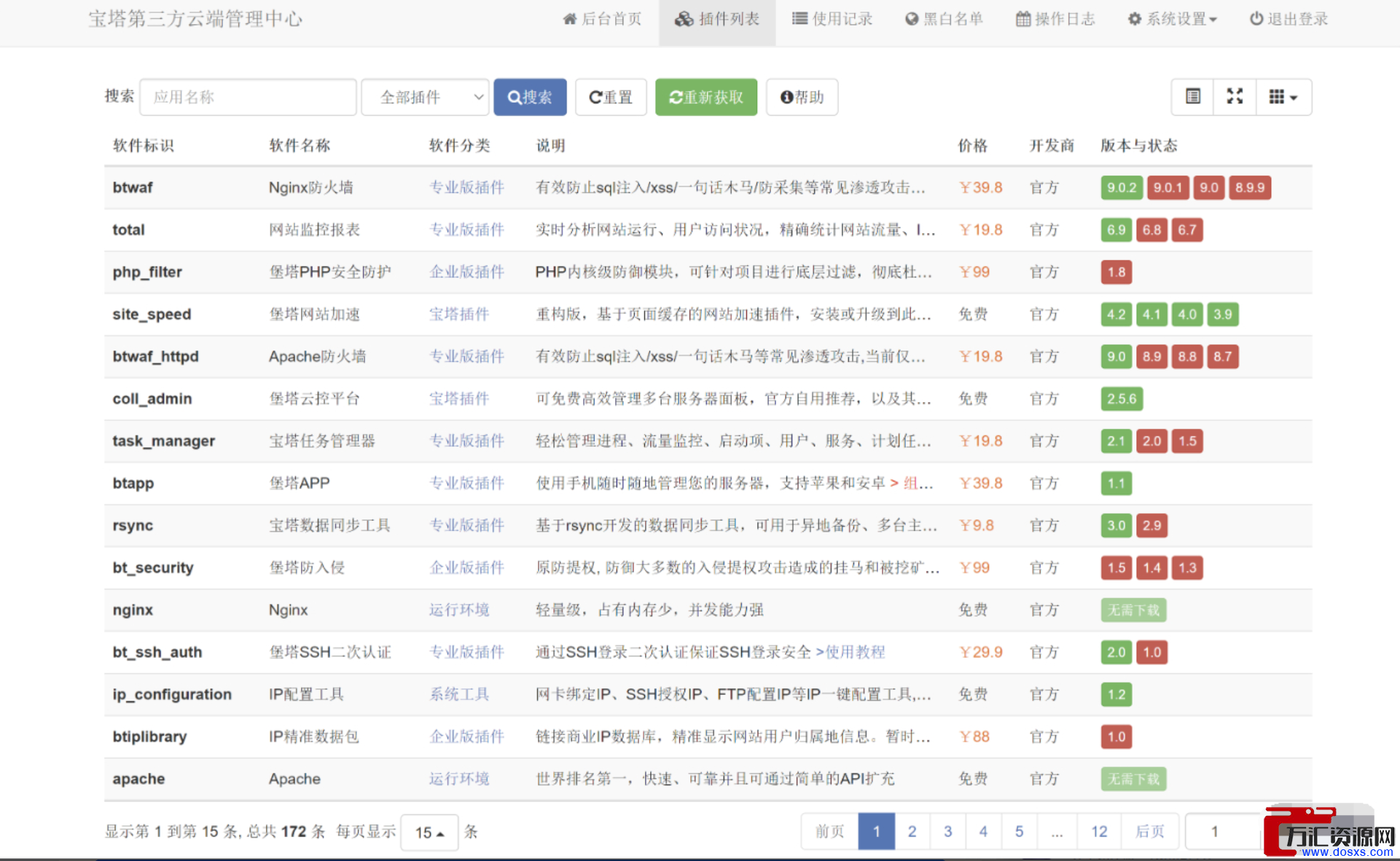This screenshot has height=861, width=1400.
Task: Focus the 应用名称 search input field
Action: tap(248, 97)
